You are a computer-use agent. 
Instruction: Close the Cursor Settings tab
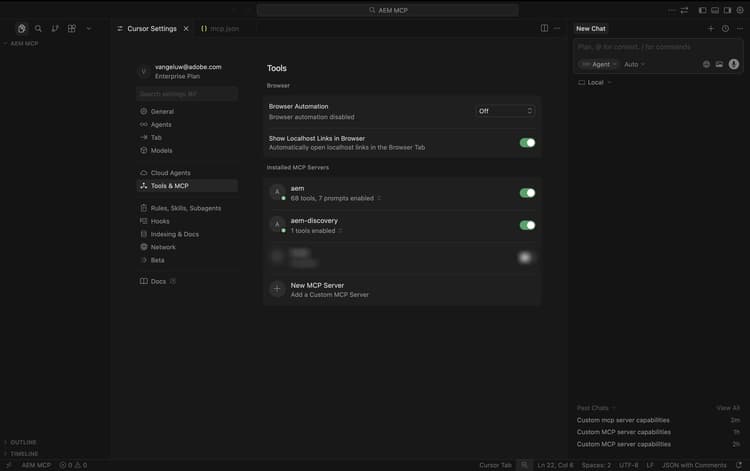pos(186,29)
